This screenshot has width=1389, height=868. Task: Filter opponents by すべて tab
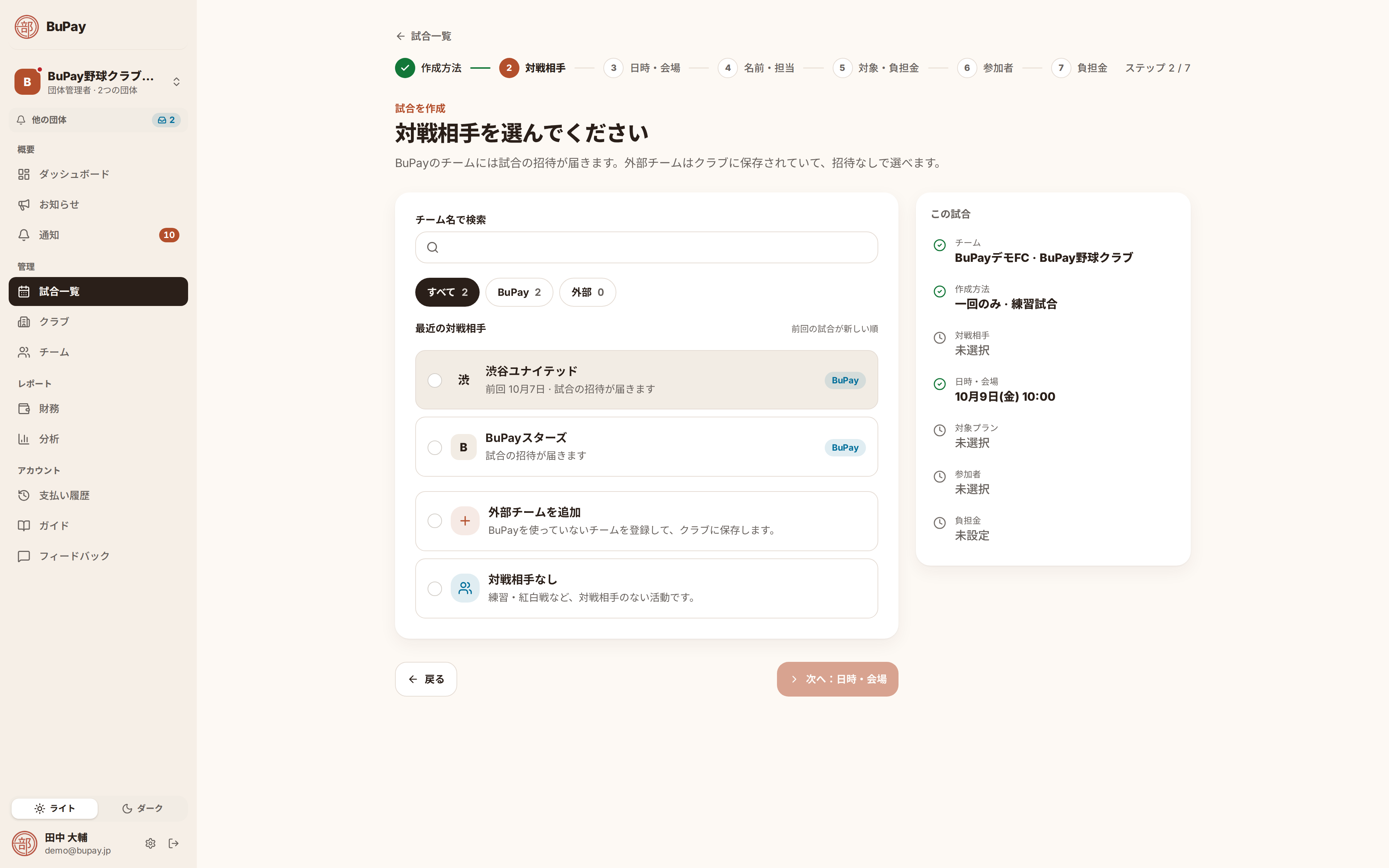pos(447,292)
